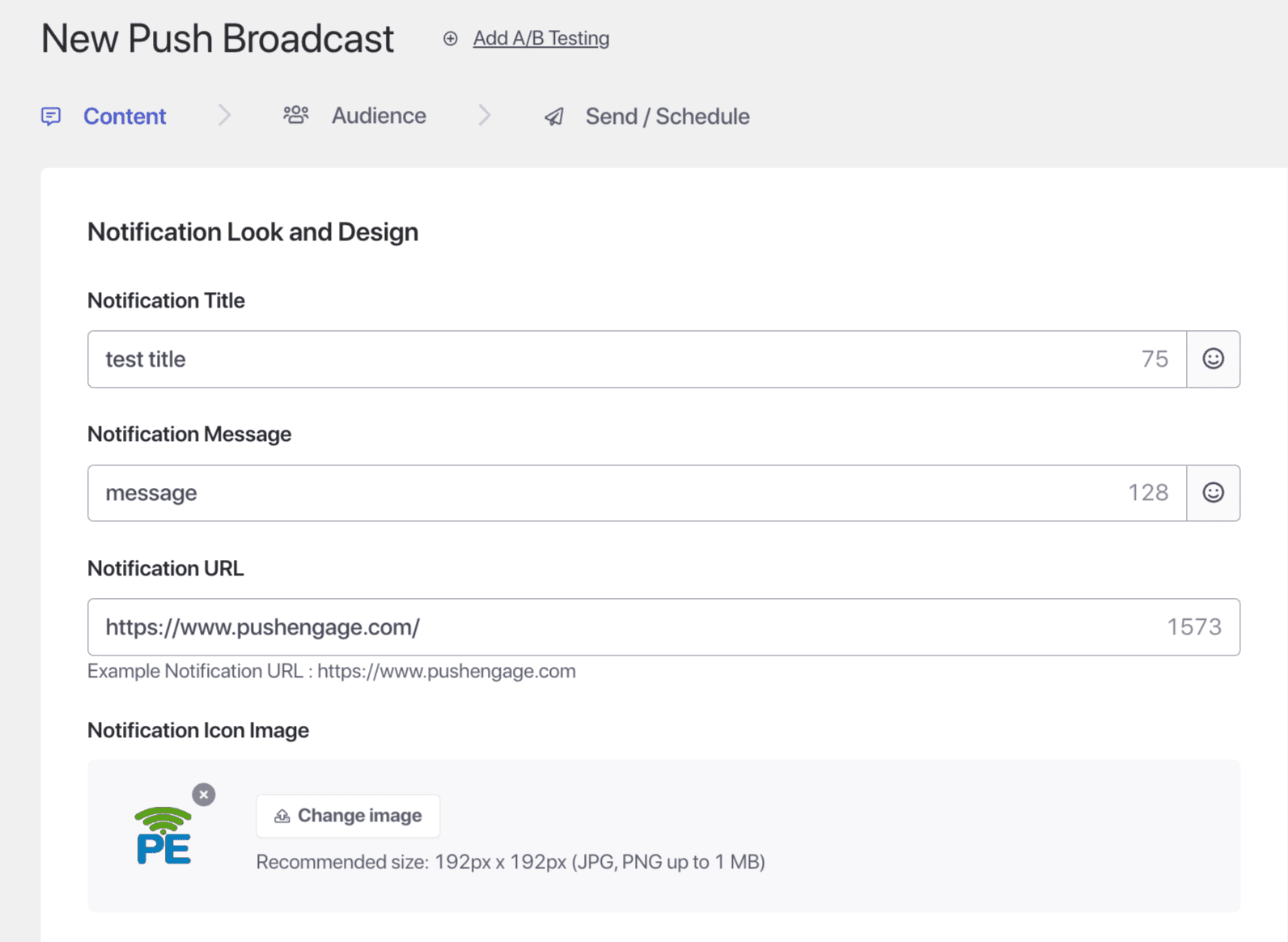The image size is (1288, 942).
Task: Open emoji picker for Notification Message
Action: tap(1213, 493)
